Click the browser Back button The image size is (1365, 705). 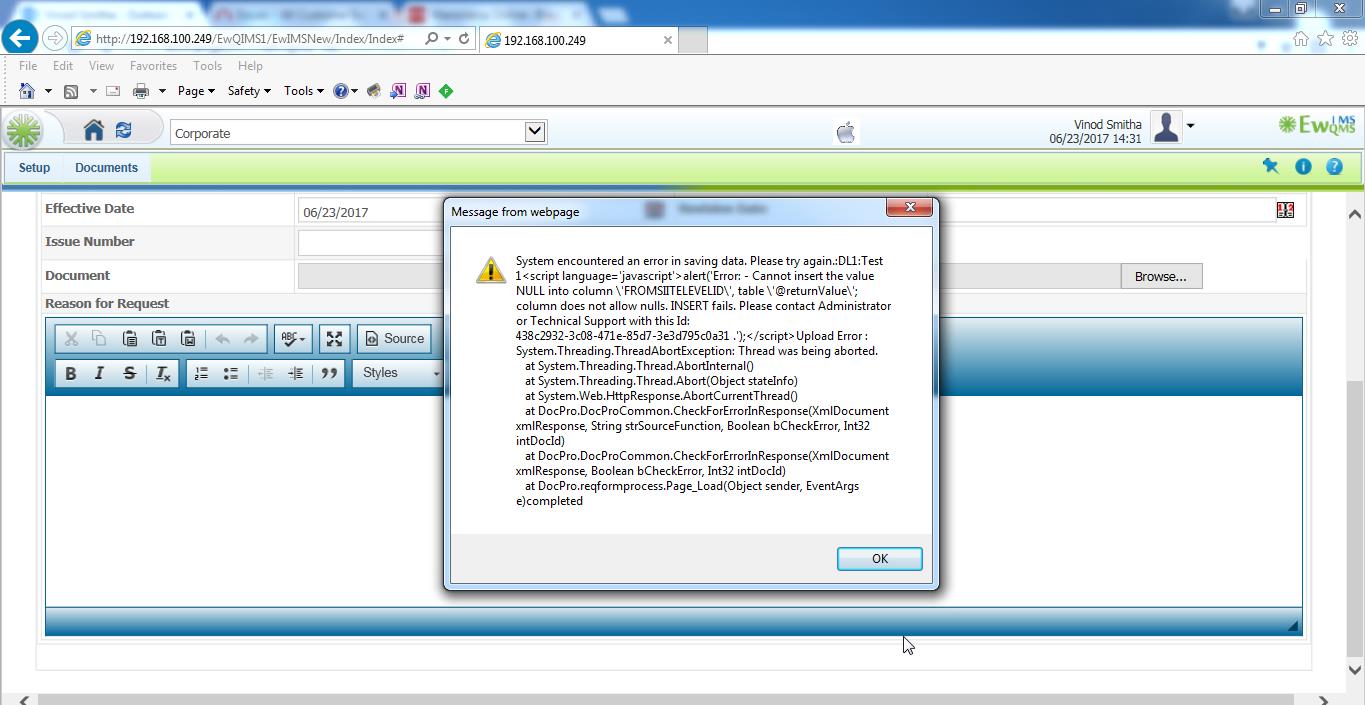point(20,38)
